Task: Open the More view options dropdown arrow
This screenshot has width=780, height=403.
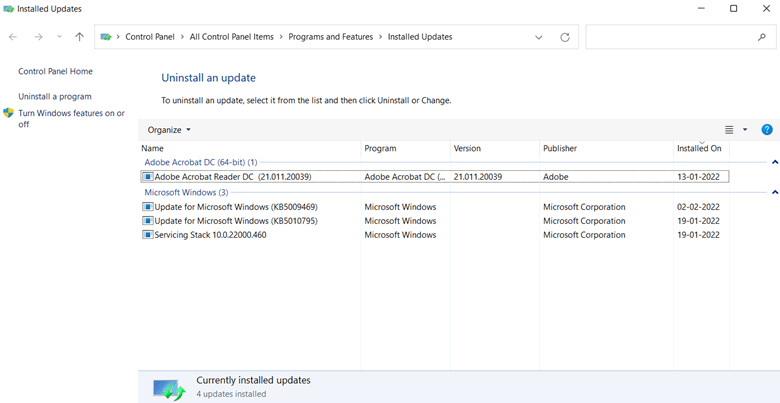Action: click(x=745, y=130)
